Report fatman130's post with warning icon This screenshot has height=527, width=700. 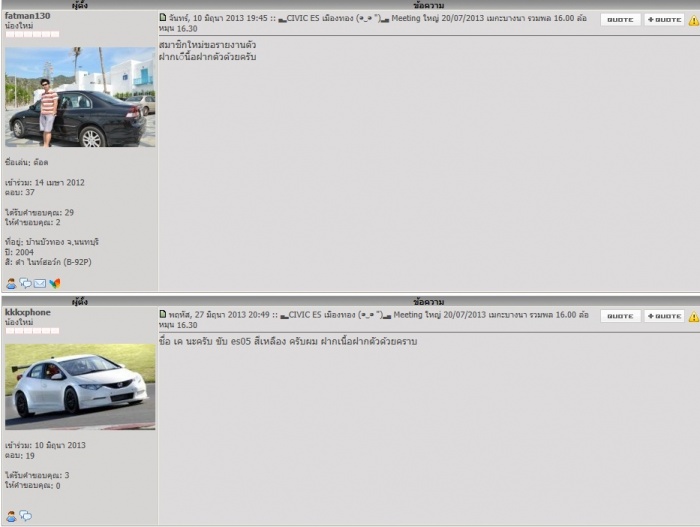[x=694, y=20]
